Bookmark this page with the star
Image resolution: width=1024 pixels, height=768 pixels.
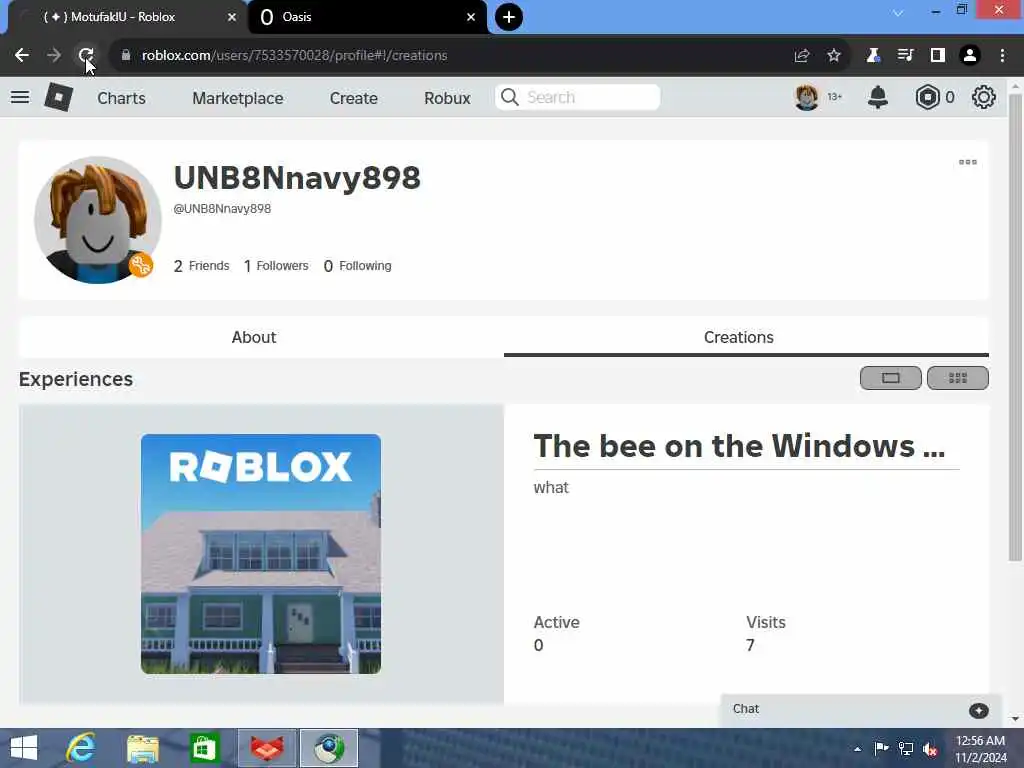coord(834,56)
